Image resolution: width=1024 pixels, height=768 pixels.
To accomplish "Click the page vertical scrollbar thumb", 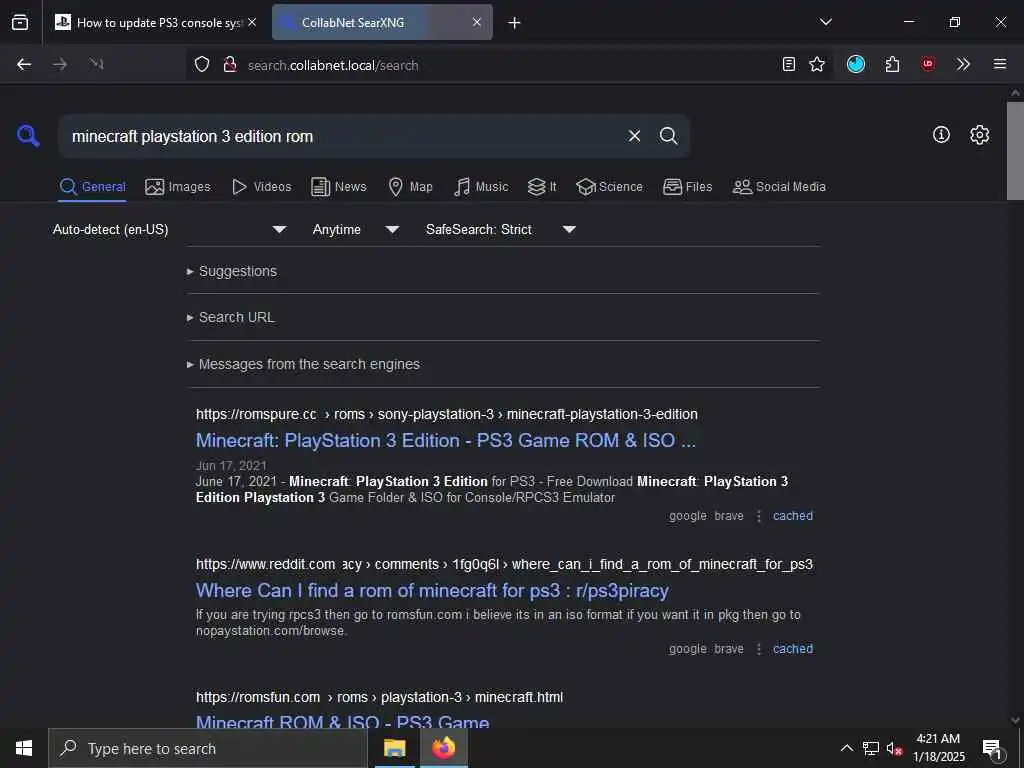I will [x=1015, y=150].
